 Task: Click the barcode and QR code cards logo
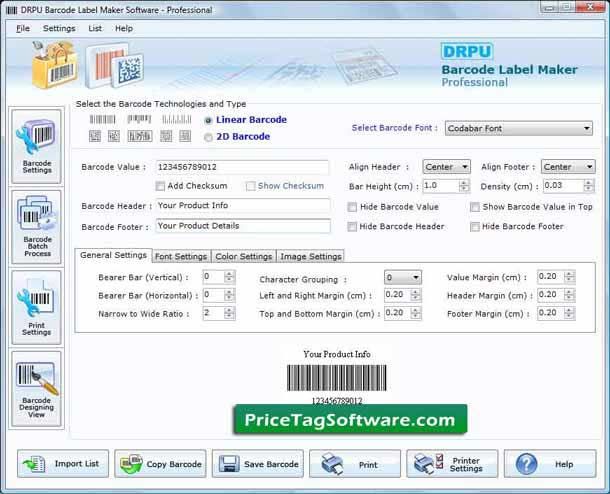[115, 65]
